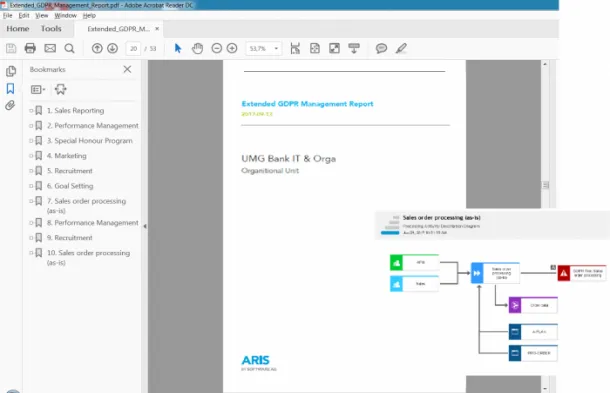The height and width of the screenshot is (393, 610).
Task: Toggle the Bookmarks panel icon
Action: click(x=10, y=88)
